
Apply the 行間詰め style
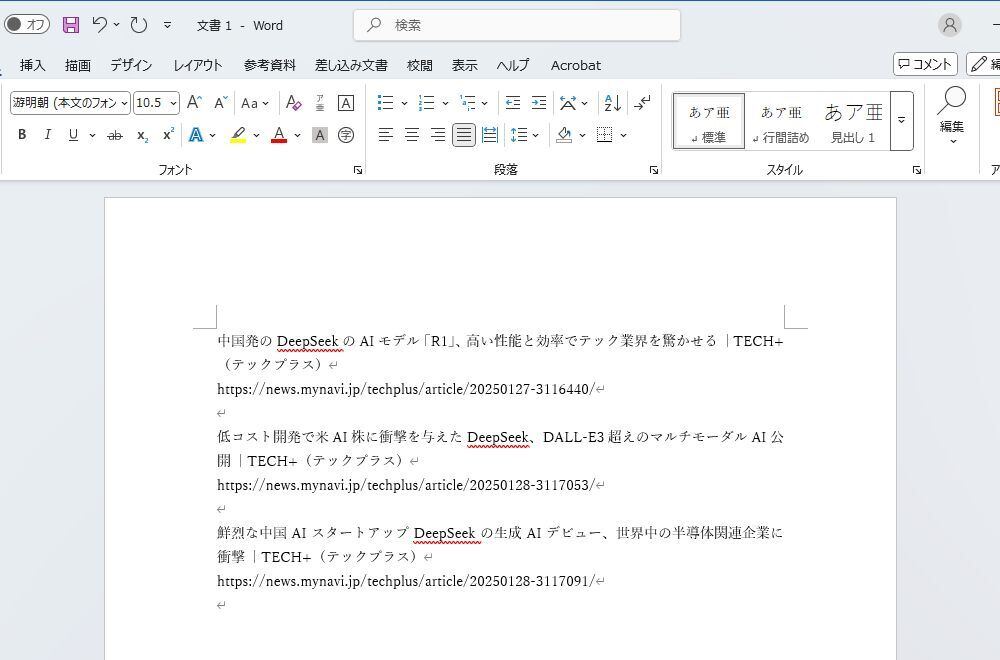[x=781, y=121]
